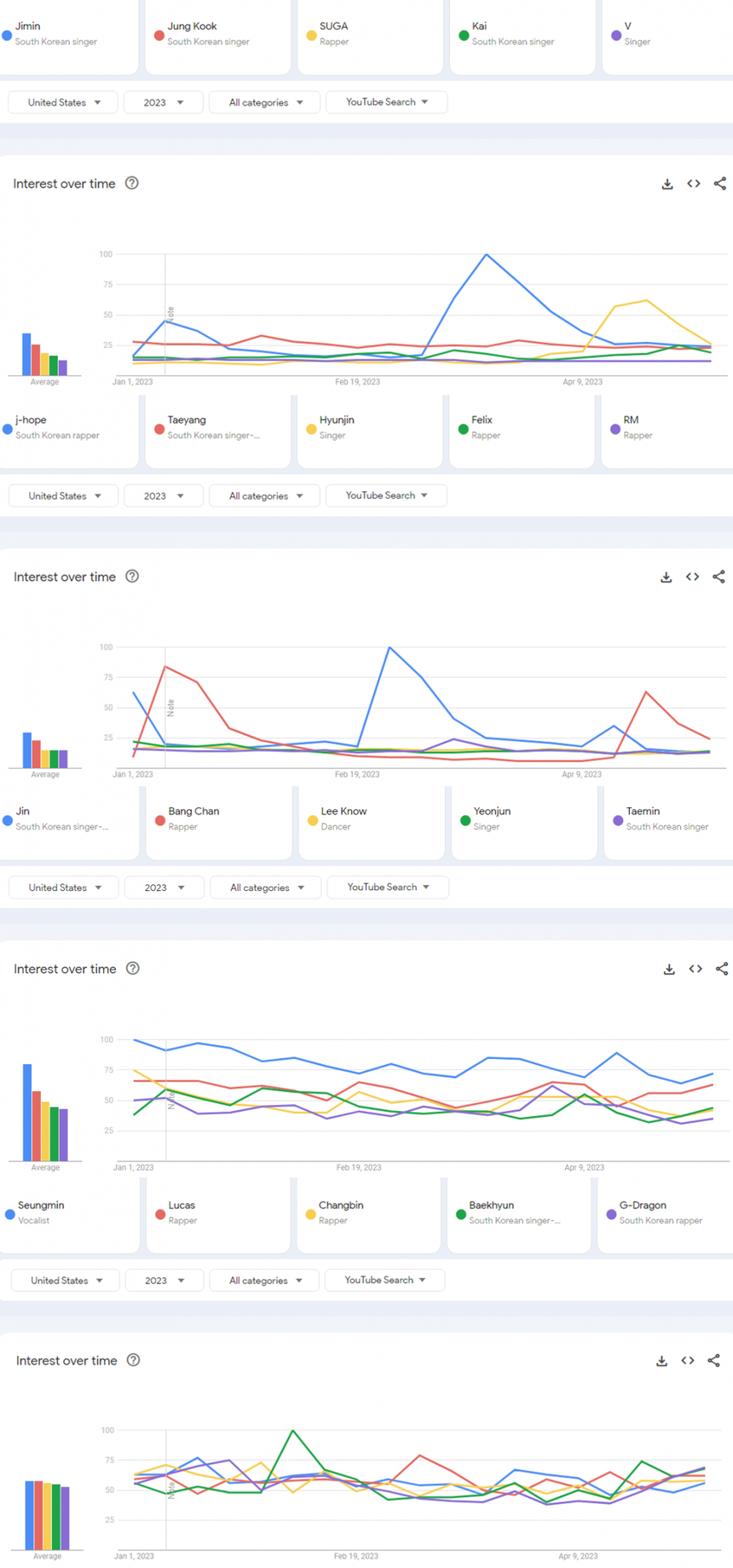This screenshot has height=1568, width=733.
Task: Click the Note marker on the topmost chart
Action: click(x=170, y=314)
